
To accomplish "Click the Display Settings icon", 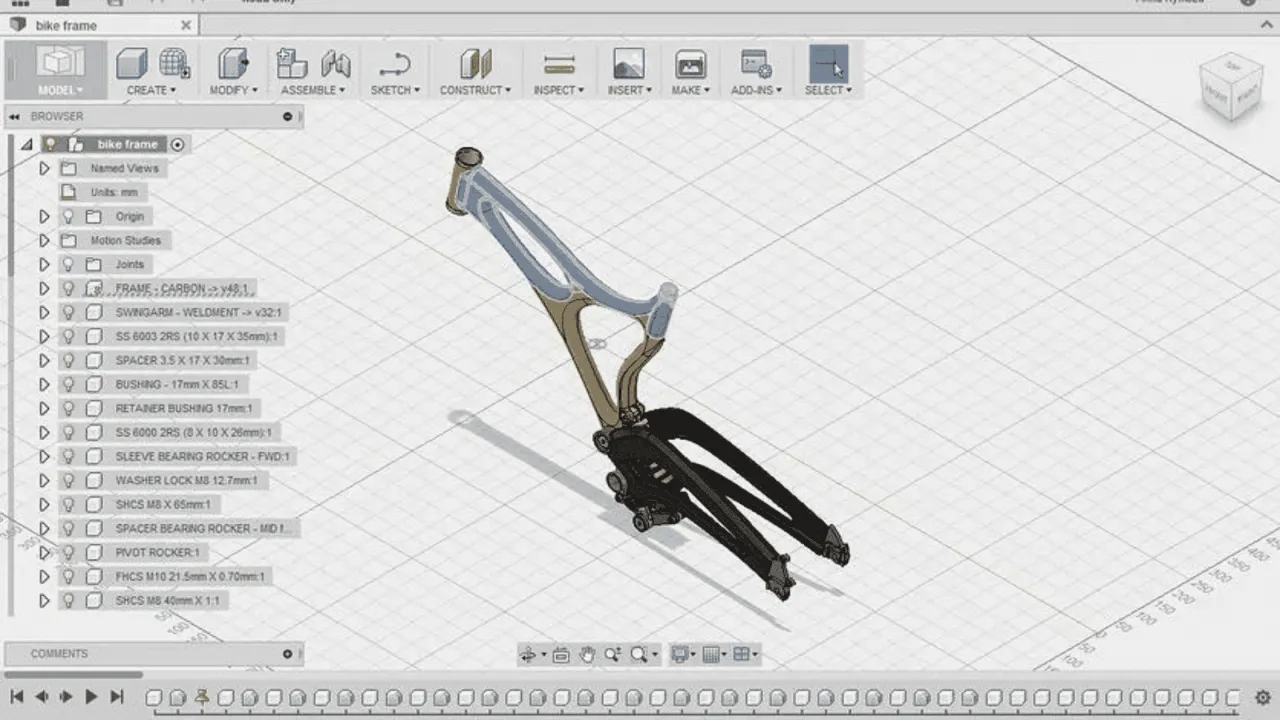I will point(681,654).
